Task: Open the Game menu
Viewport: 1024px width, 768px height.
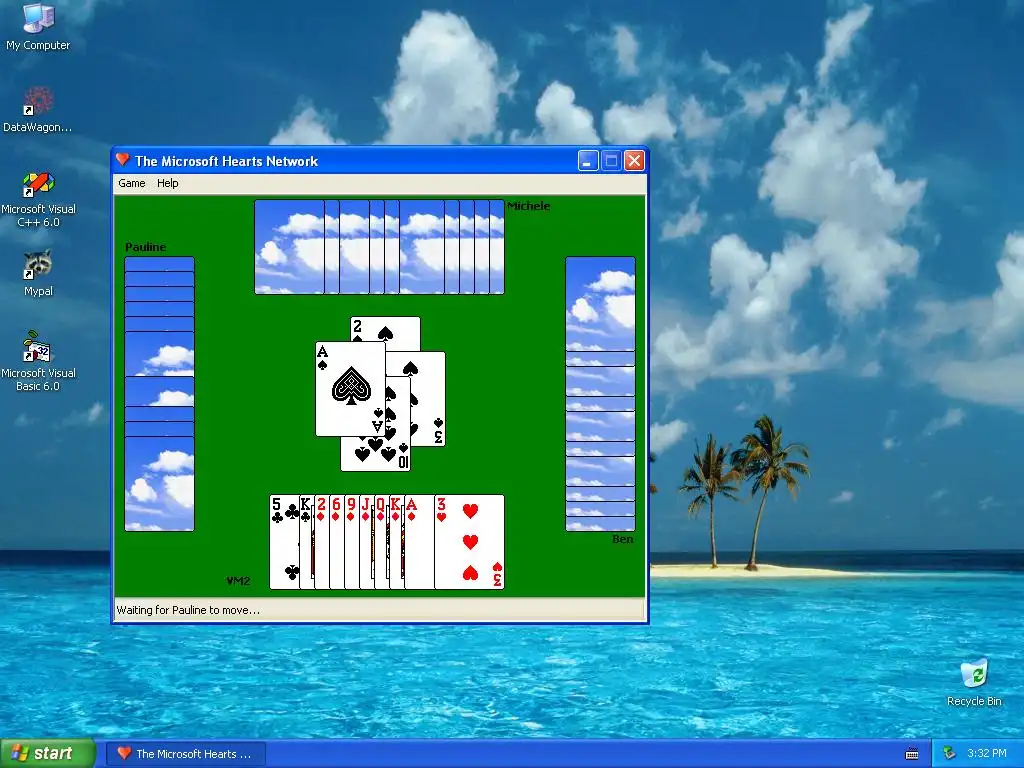Action: 131,184
